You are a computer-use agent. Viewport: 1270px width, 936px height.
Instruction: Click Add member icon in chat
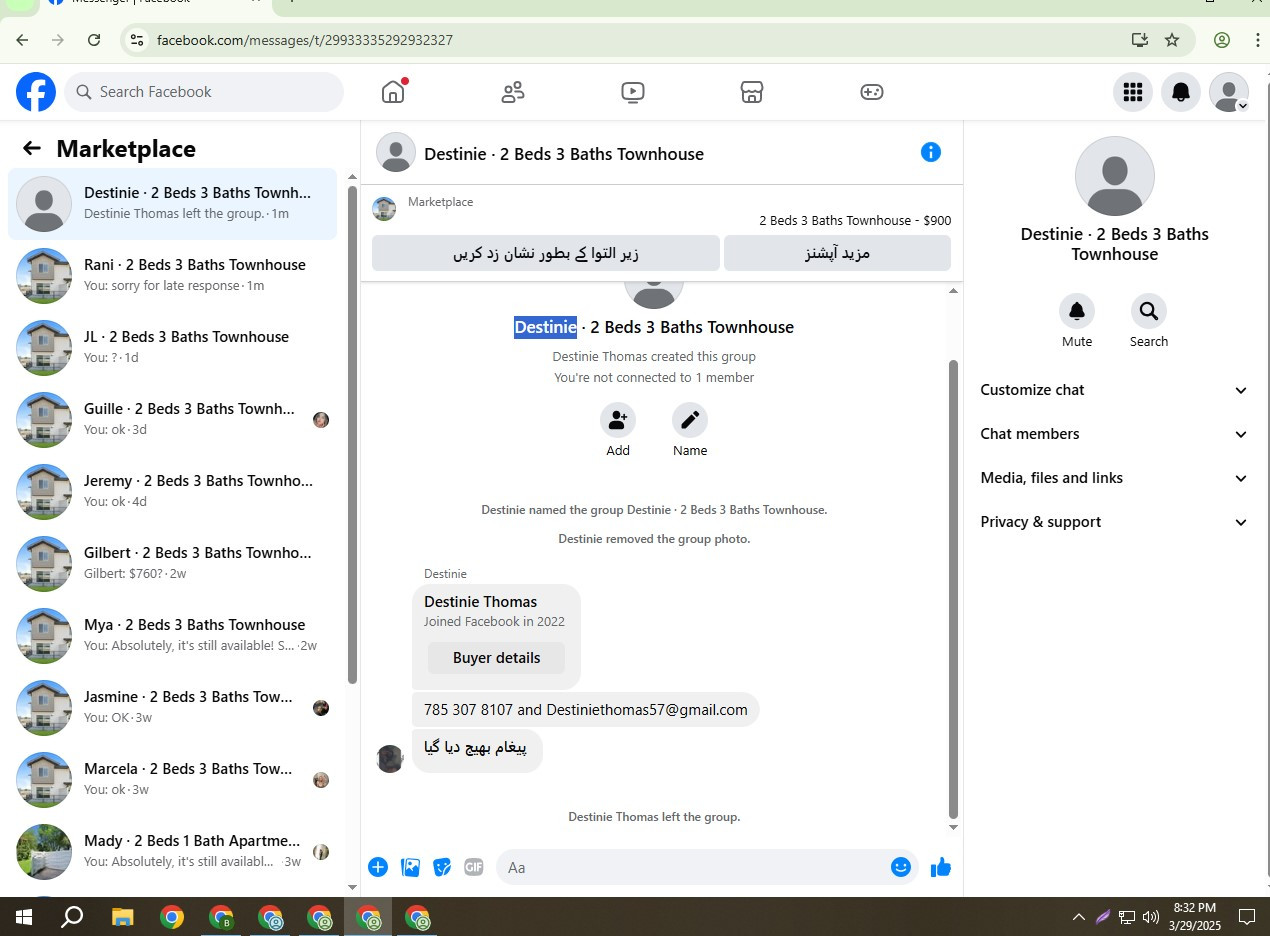(618, 420)
